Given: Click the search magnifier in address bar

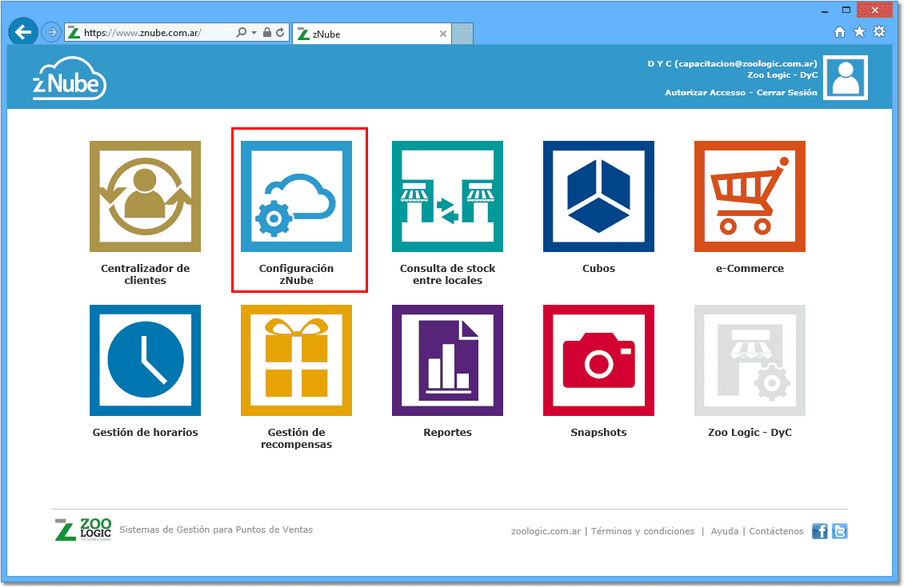Looking at the screenshot, I should (x=242, y=33).
